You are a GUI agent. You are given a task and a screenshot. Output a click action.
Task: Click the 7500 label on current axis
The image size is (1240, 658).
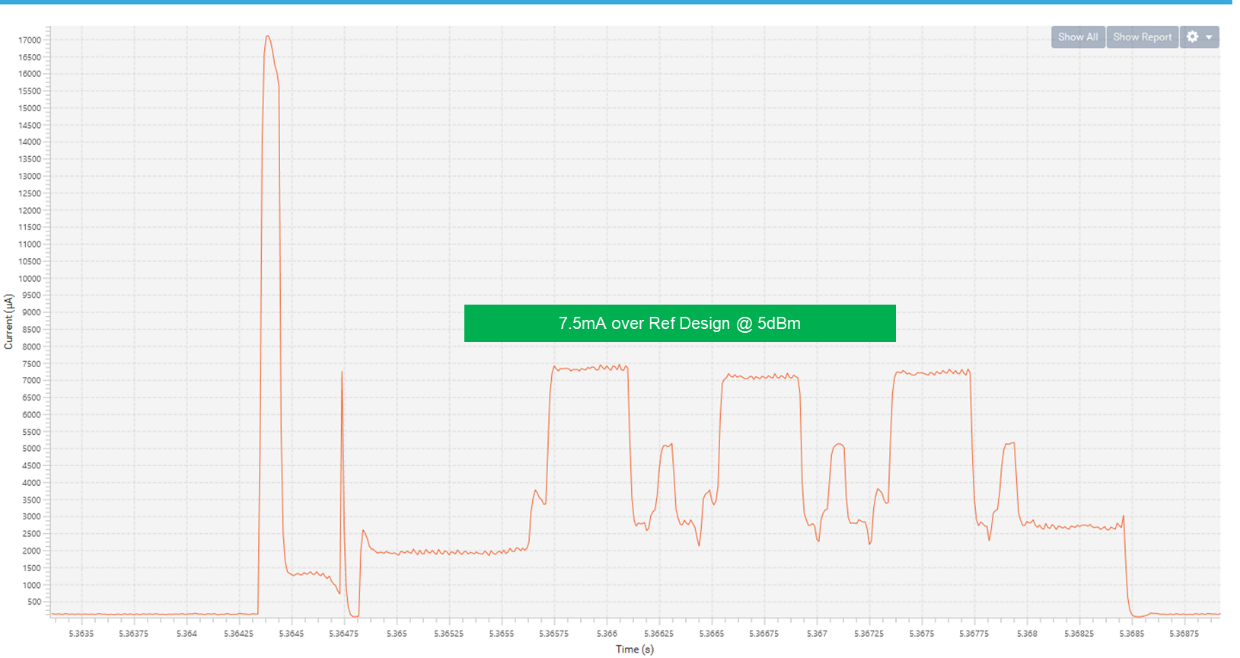[x=31, y=363]
